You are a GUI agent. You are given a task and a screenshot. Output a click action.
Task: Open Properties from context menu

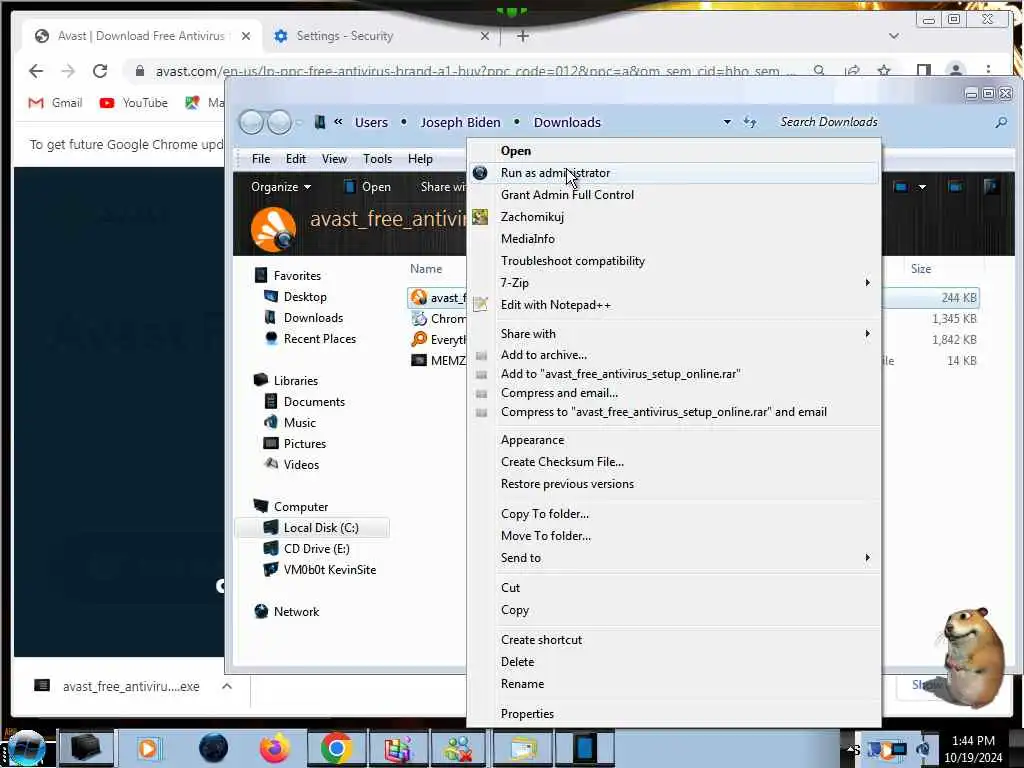pyautogui.click(x=673, y=714)
